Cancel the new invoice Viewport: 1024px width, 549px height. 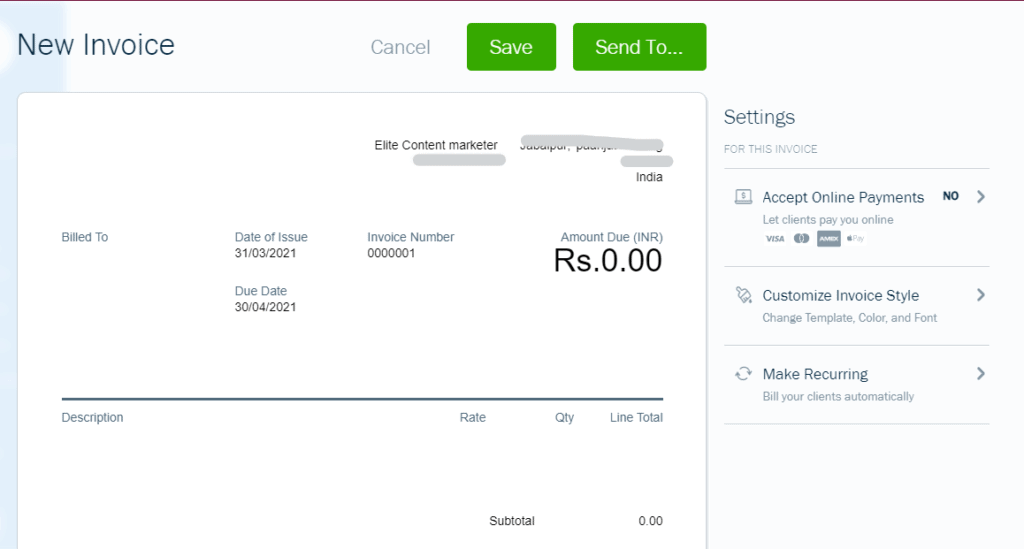(x=400, y=47)
